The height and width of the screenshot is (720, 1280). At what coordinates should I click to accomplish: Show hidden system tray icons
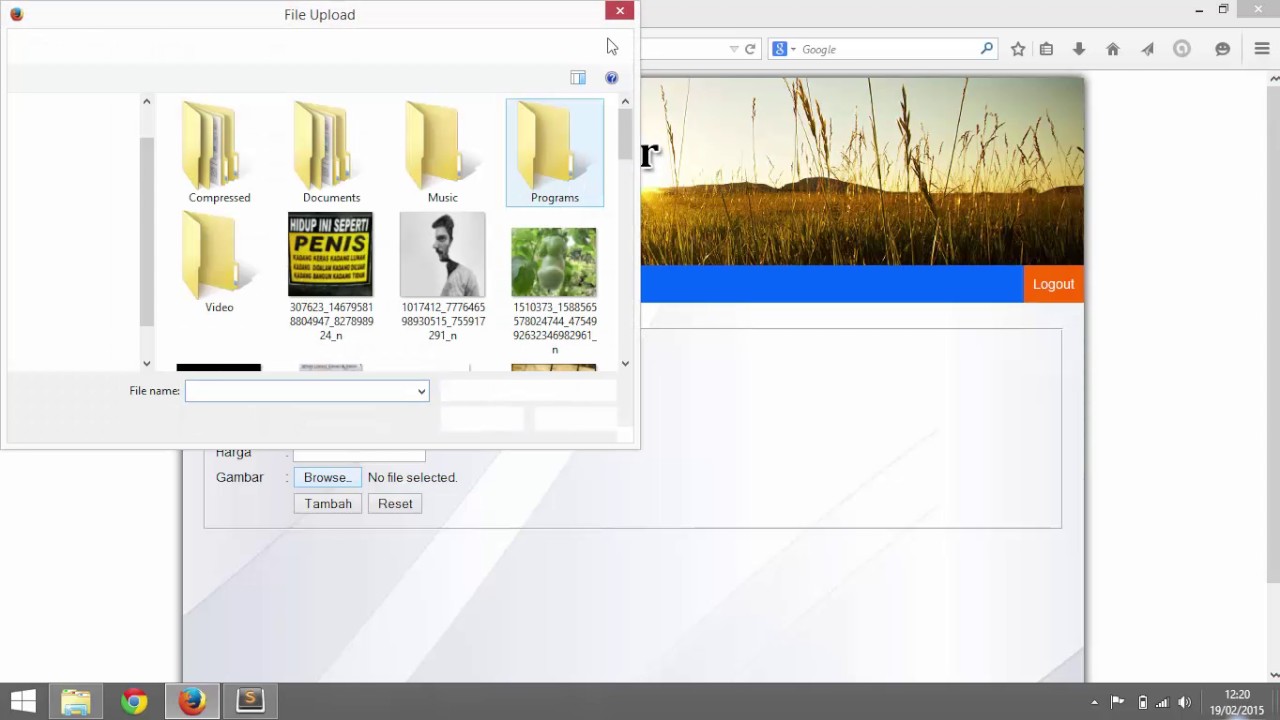coord(1094,702)
